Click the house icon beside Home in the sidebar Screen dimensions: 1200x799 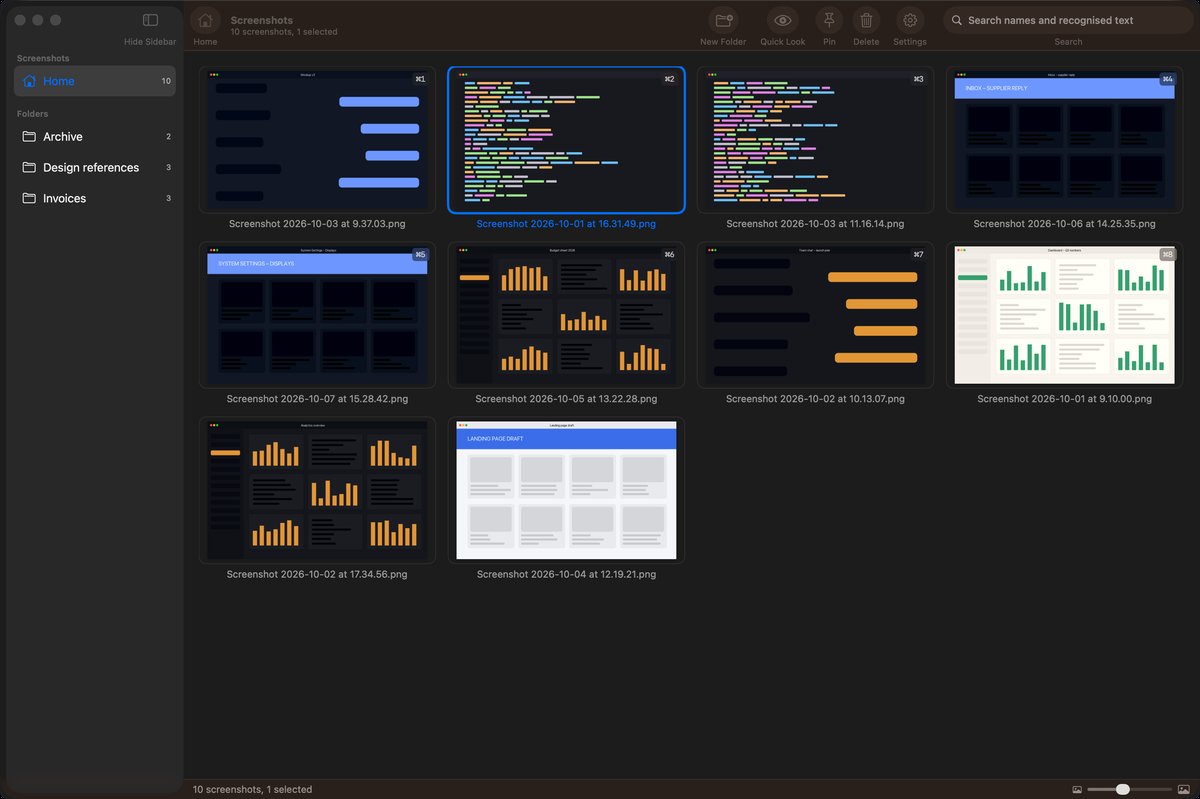point(29,81)
